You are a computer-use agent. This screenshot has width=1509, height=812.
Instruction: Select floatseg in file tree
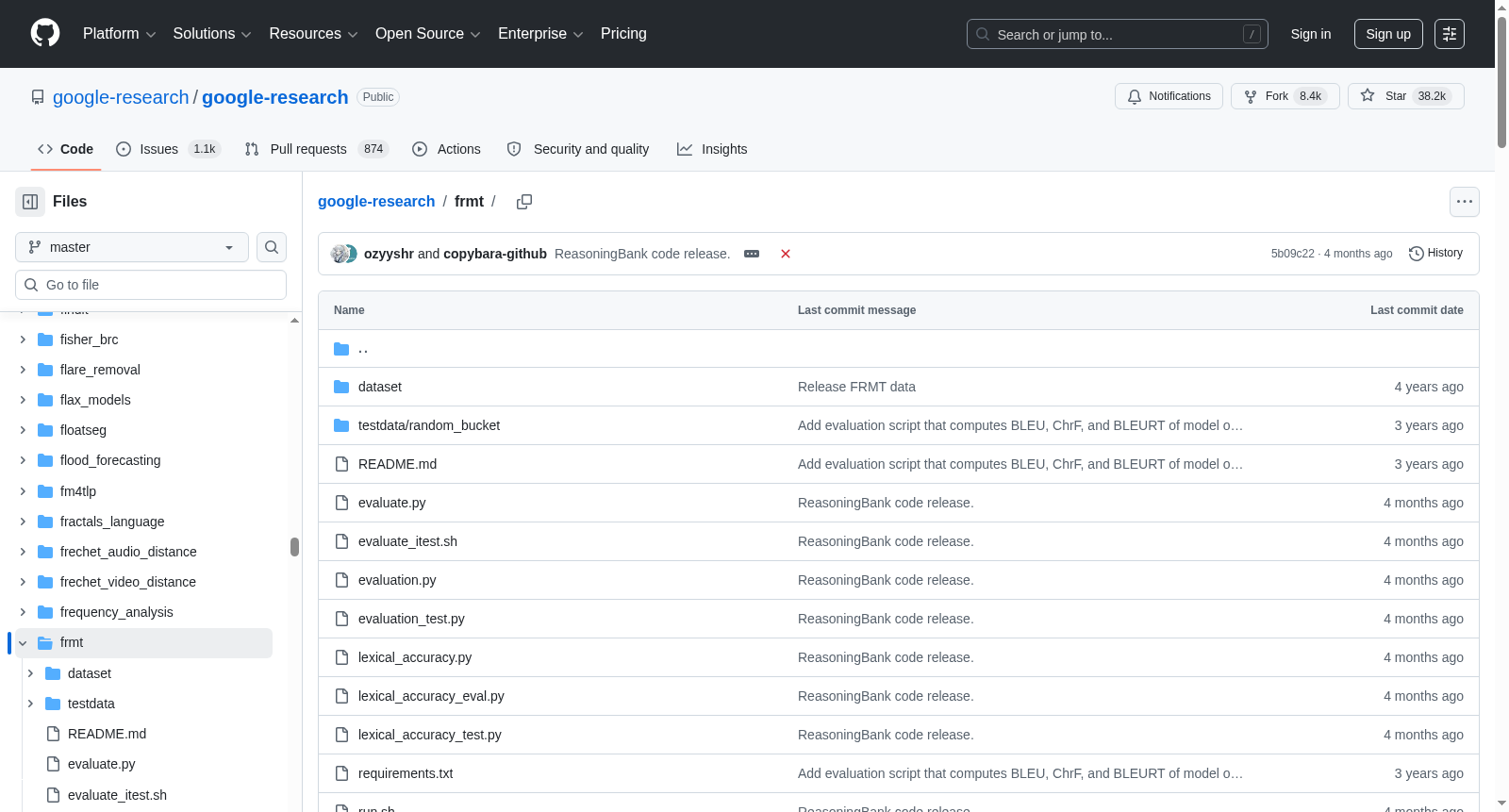click(x=83, y=430)
